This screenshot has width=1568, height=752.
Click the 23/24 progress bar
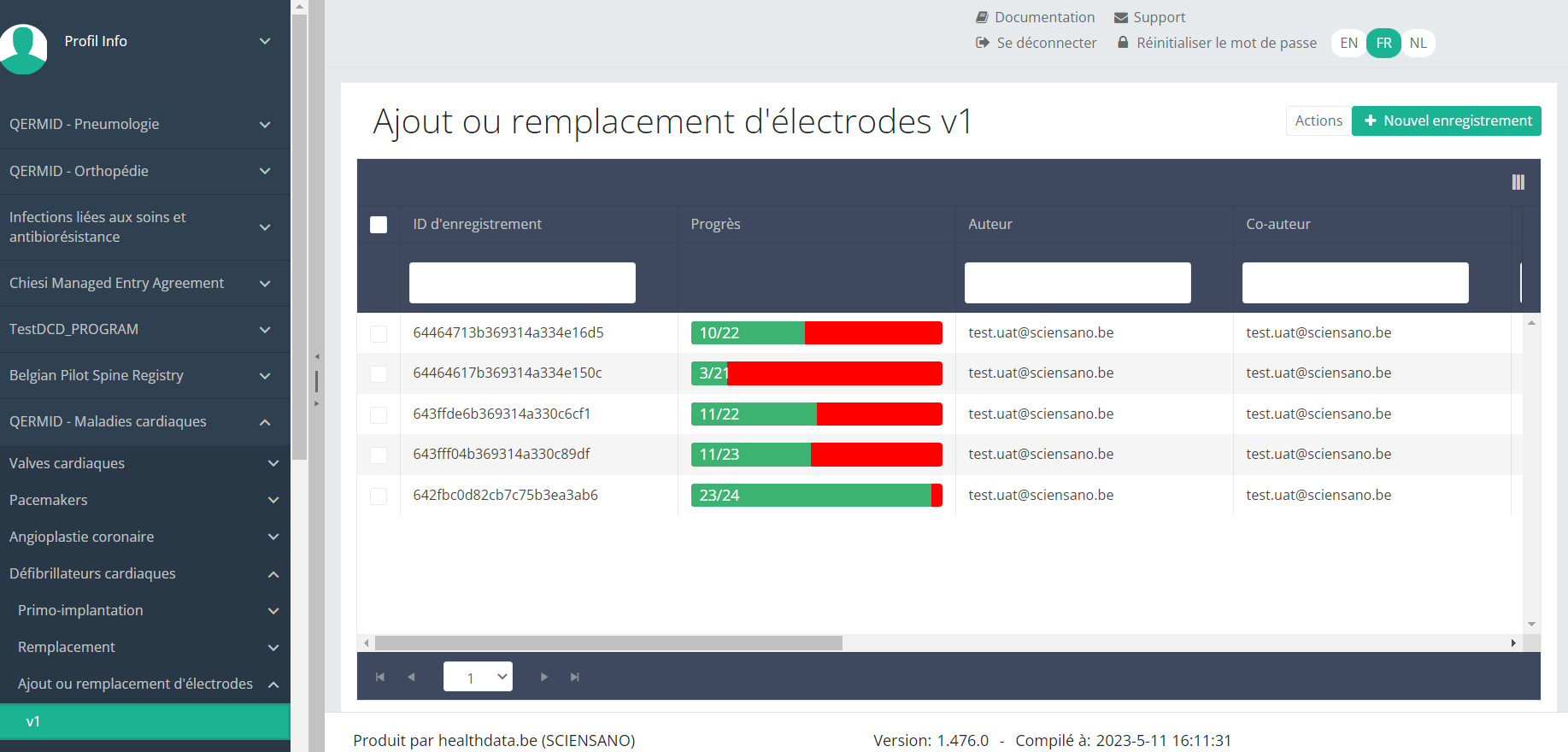[816, 496]
